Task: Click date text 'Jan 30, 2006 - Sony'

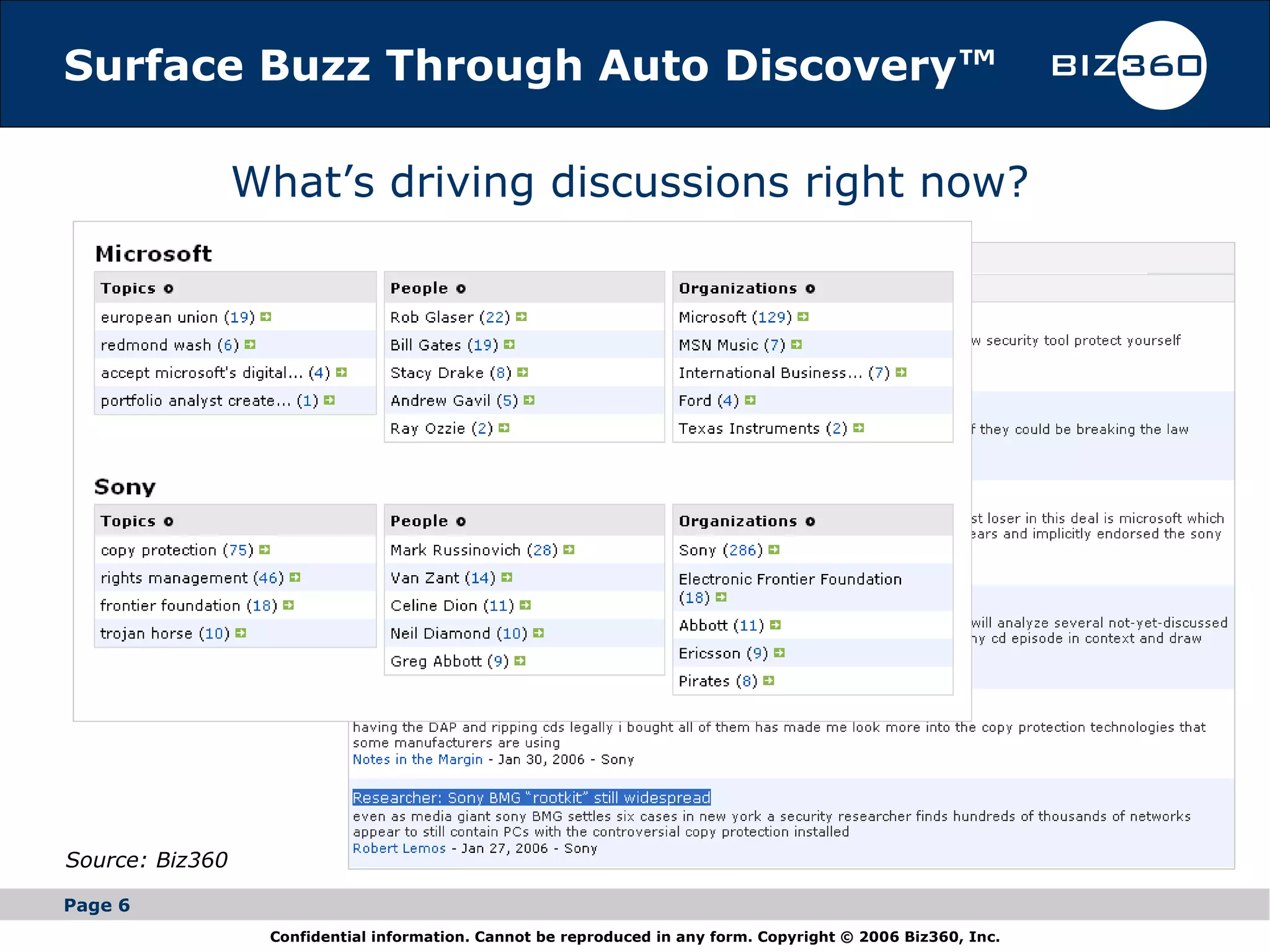Action: (x=566, y=759)
